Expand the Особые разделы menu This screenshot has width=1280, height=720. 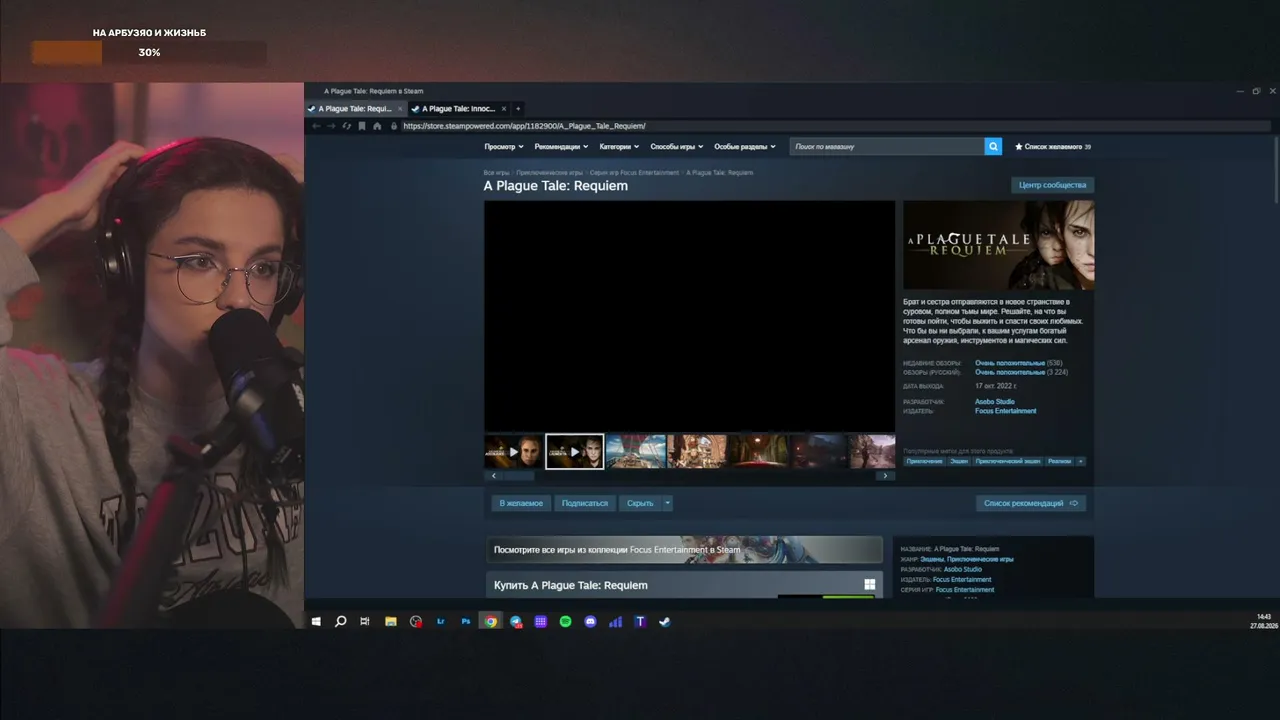coord(745,147)
